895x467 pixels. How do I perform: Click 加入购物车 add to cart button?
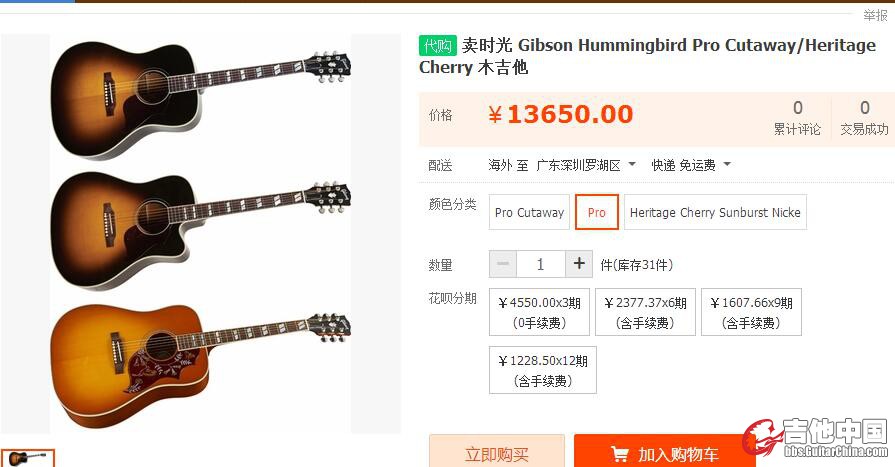click(665, 452)
